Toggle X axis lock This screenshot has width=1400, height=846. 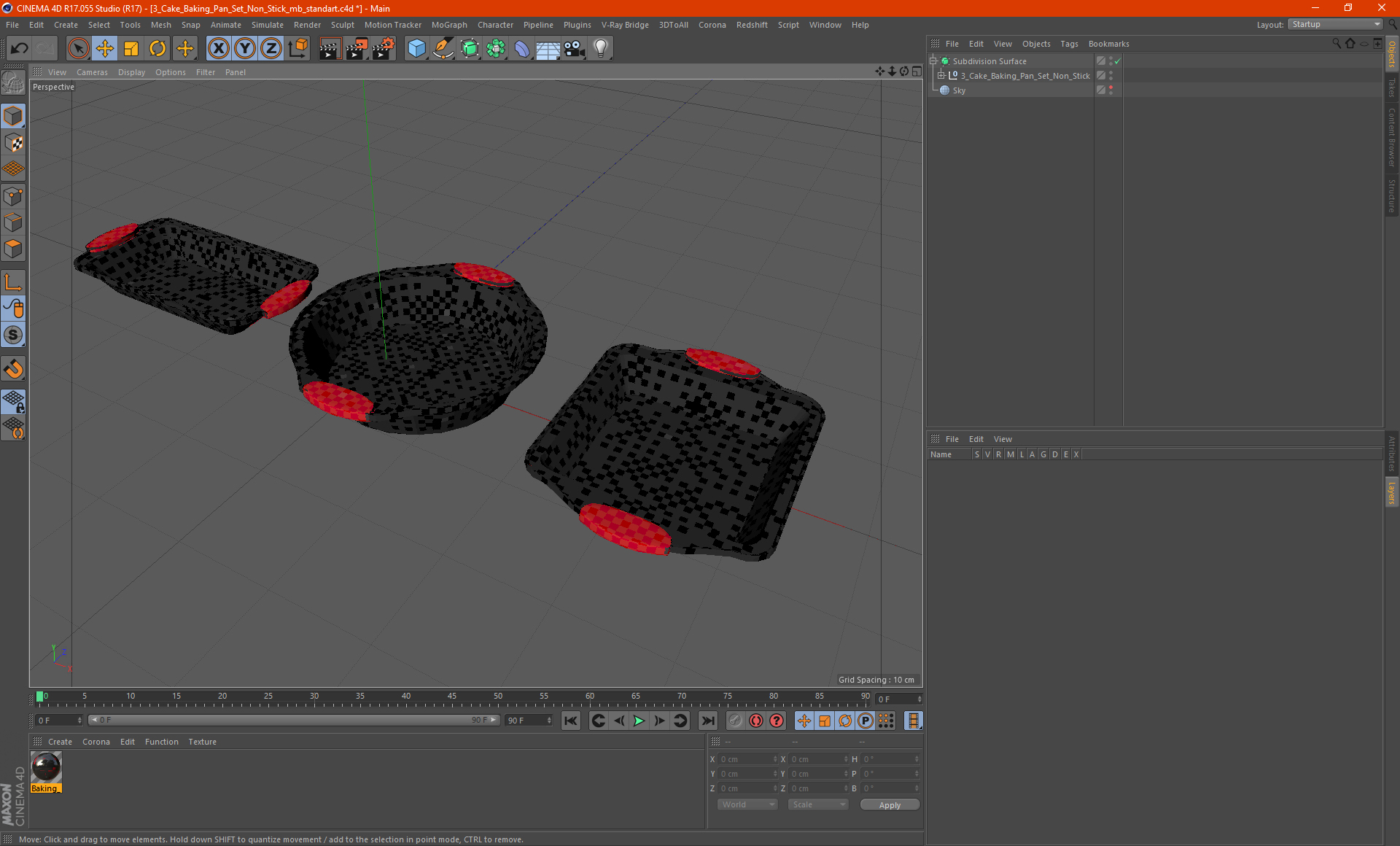218,49
